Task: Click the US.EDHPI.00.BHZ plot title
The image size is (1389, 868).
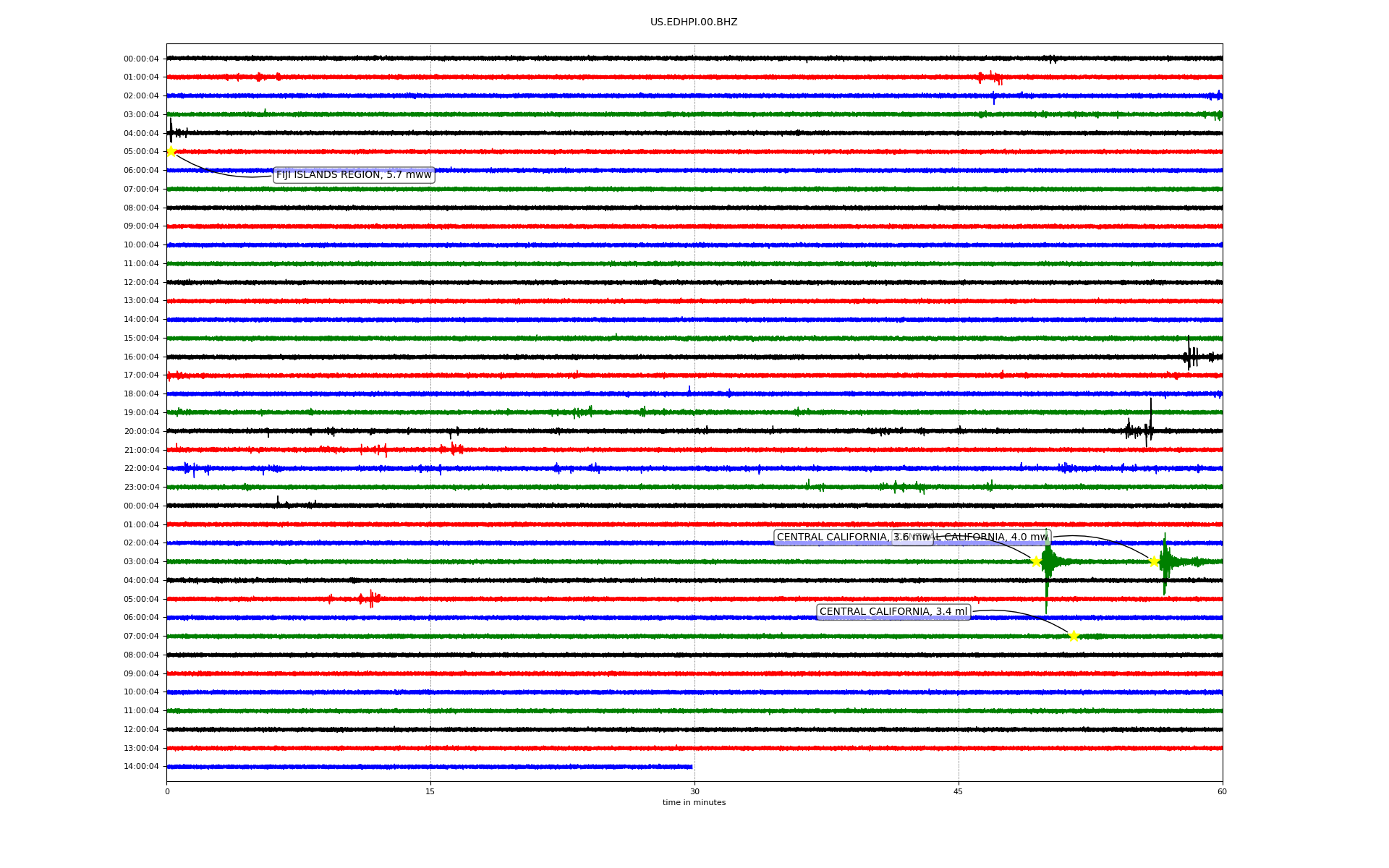Action: 694,22
